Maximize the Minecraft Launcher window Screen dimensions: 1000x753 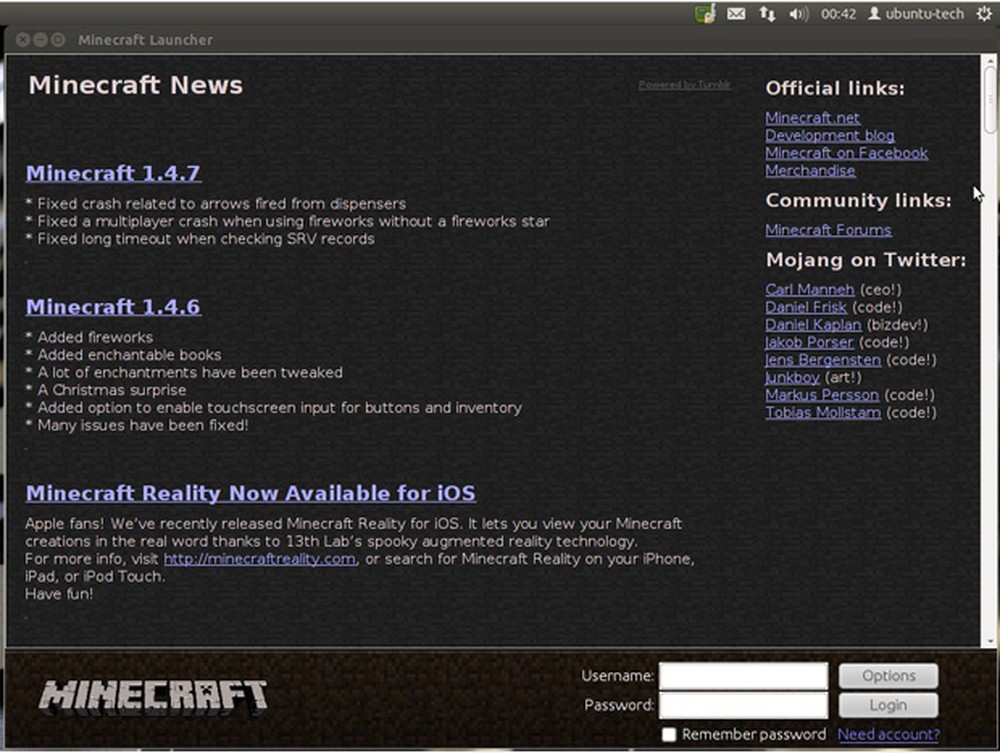(x=57, y=40)
